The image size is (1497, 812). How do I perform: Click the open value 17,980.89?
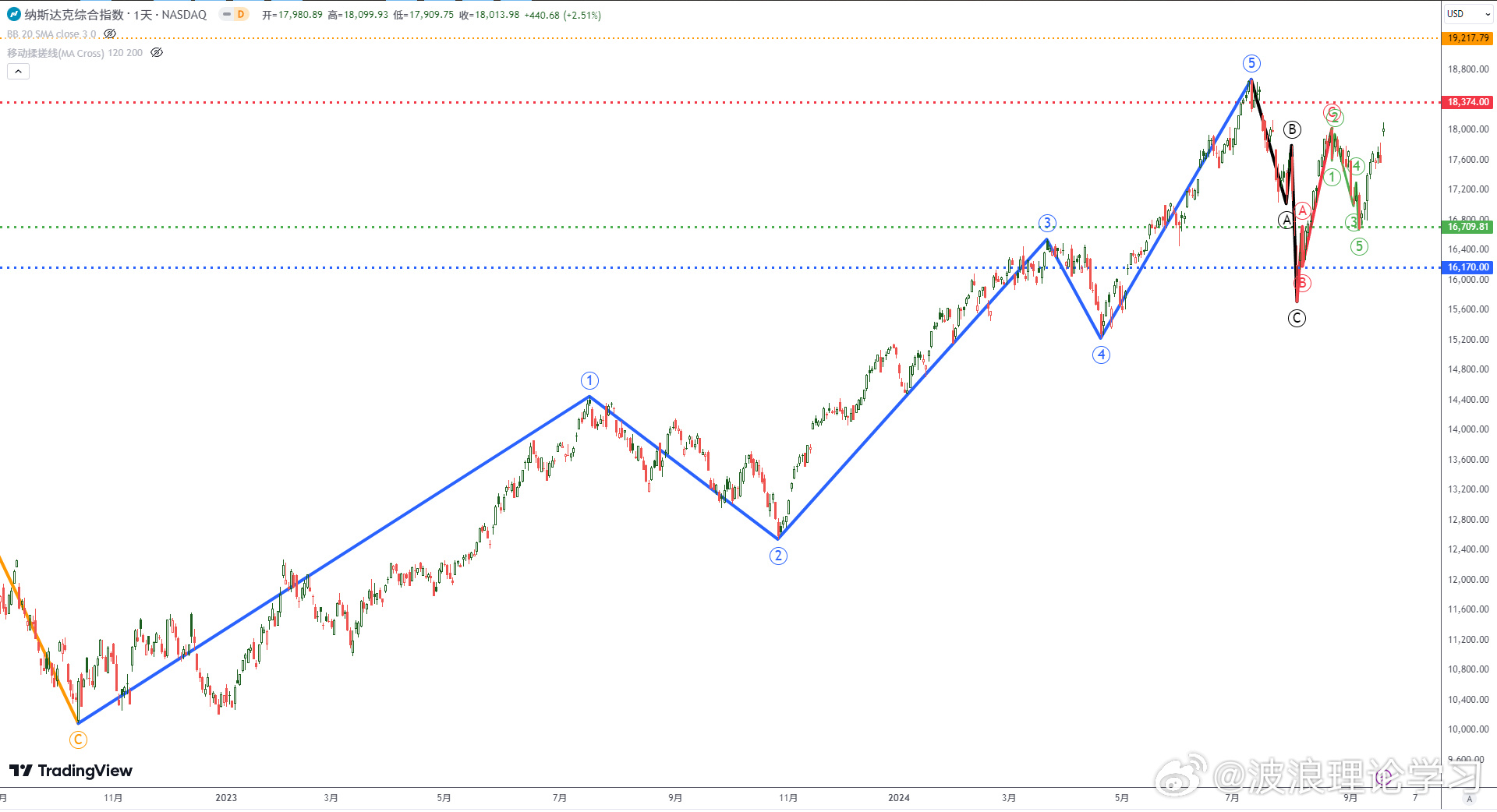300,15
